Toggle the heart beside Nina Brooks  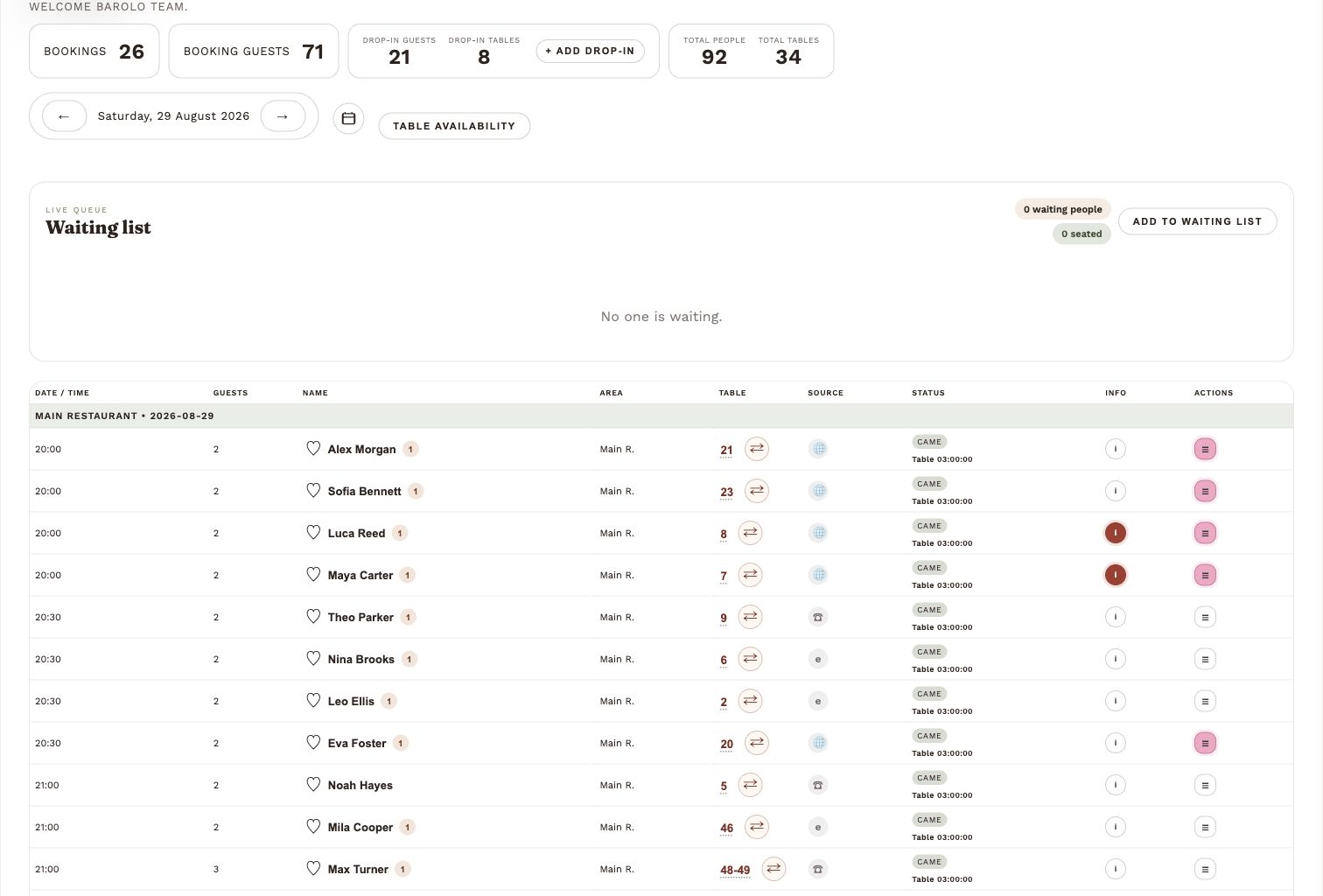313,658
